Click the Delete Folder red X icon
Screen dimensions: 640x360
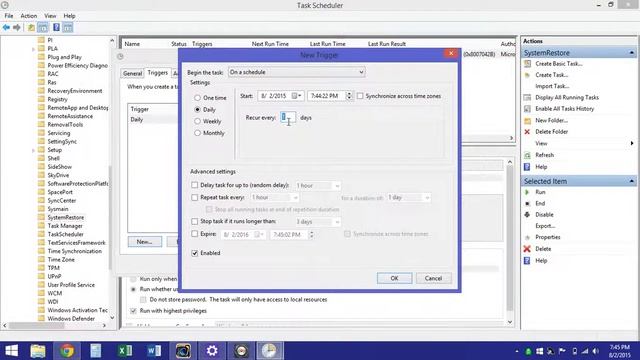(x=527, y=132)
